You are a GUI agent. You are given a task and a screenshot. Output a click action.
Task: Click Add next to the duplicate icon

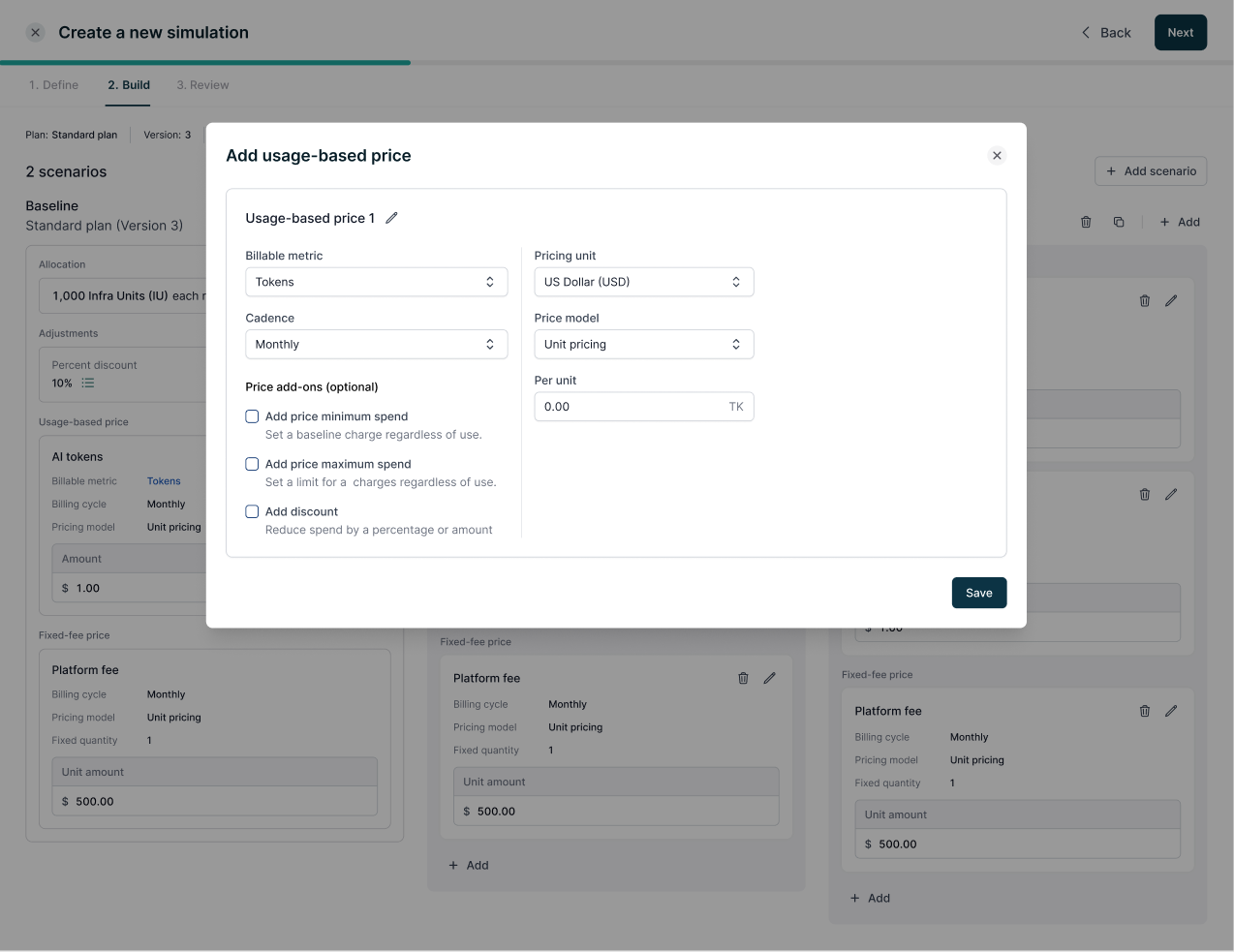[x=1180, y=222]
